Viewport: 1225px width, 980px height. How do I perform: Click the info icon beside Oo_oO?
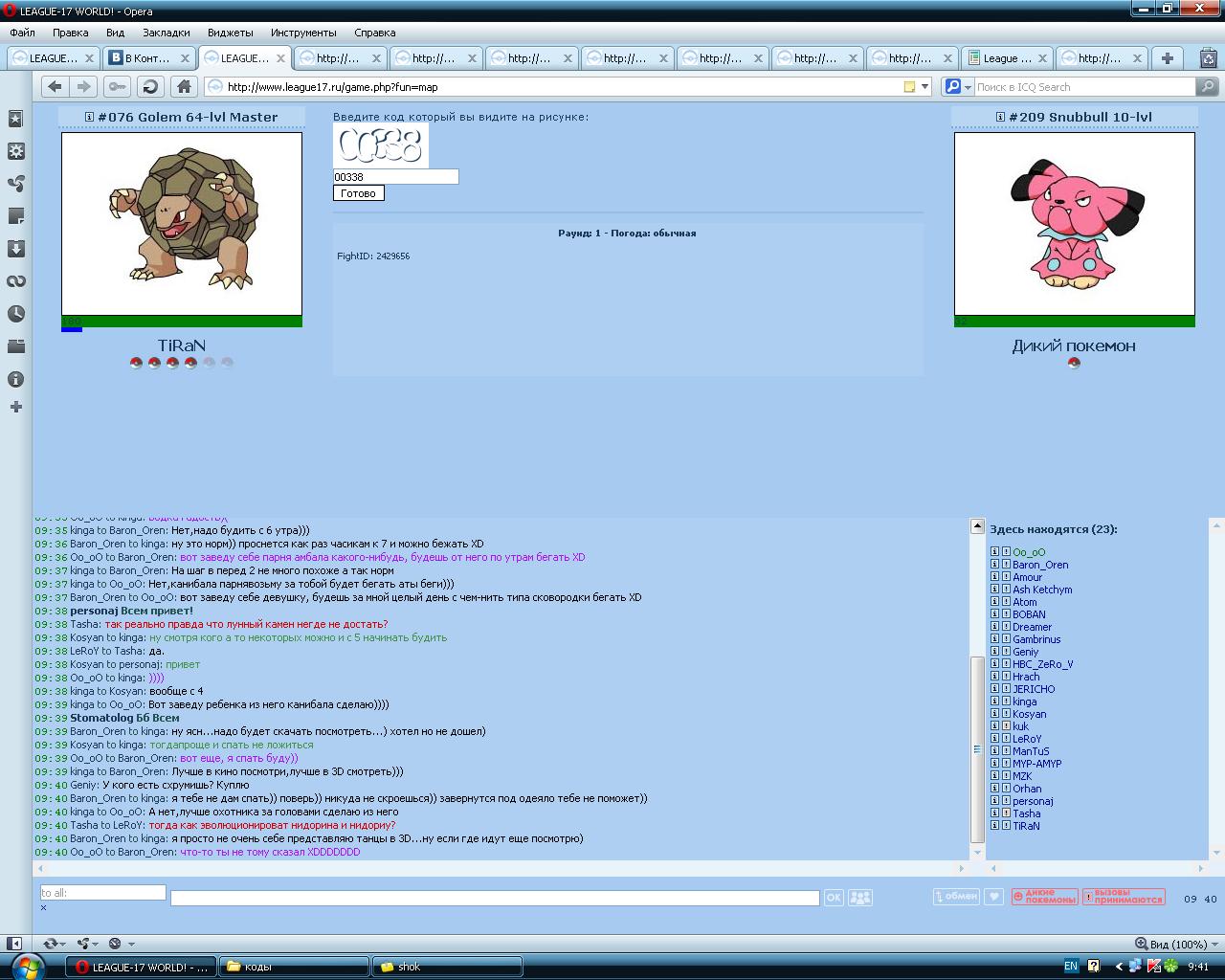pyautogui.click(x=994, y=552)
